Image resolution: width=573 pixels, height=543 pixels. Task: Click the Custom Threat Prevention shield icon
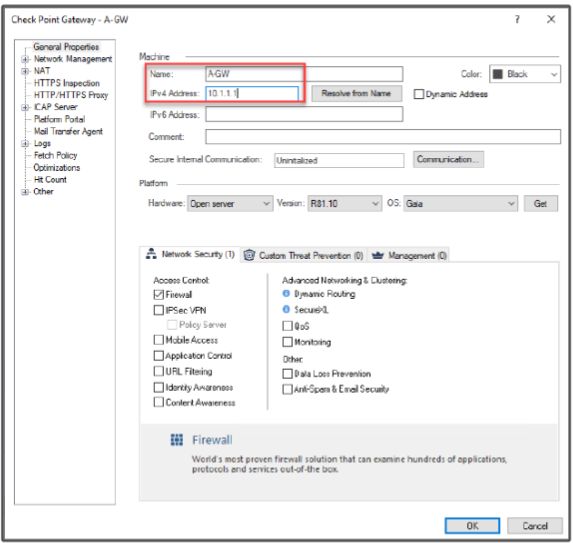(x=249, y=255)
